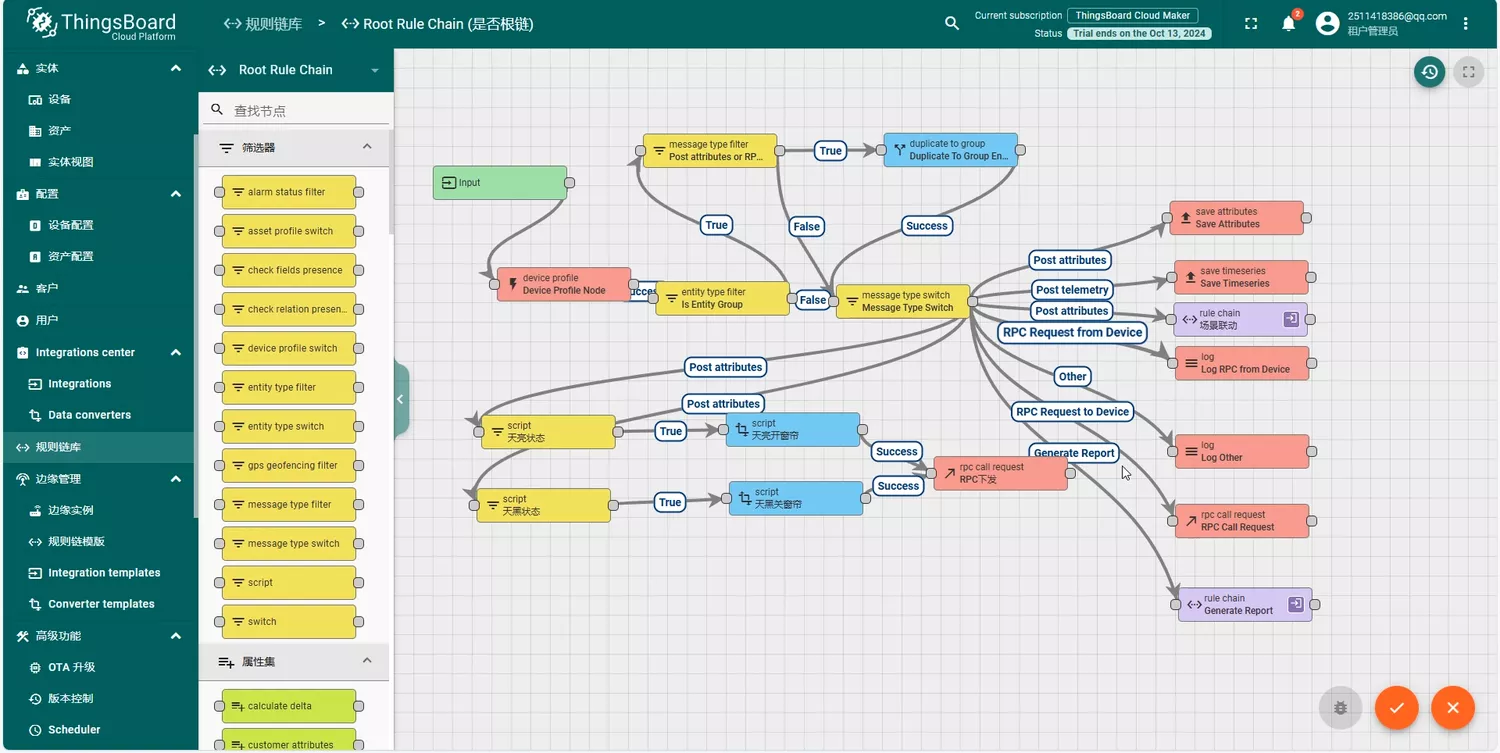Toggle fullscreen mode from top header
The image size is (1500, 753).
pyautogui.click(x=1251, y=23)
